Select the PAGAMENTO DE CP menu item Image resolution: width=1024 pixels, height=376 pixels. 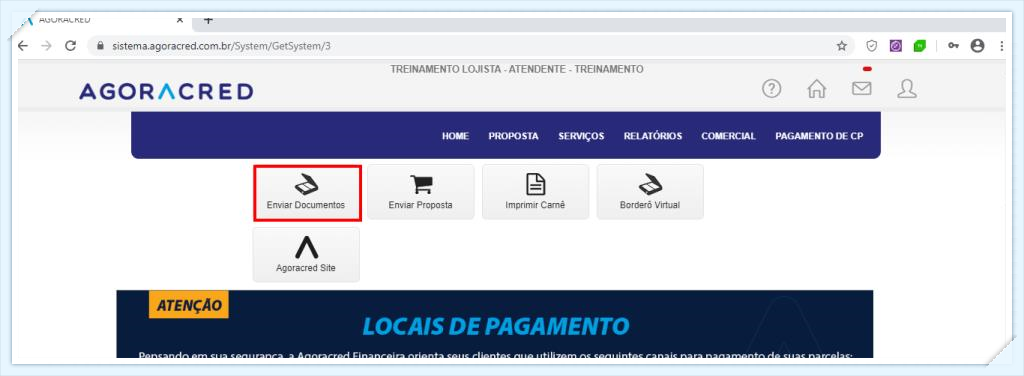pos(820,136)
